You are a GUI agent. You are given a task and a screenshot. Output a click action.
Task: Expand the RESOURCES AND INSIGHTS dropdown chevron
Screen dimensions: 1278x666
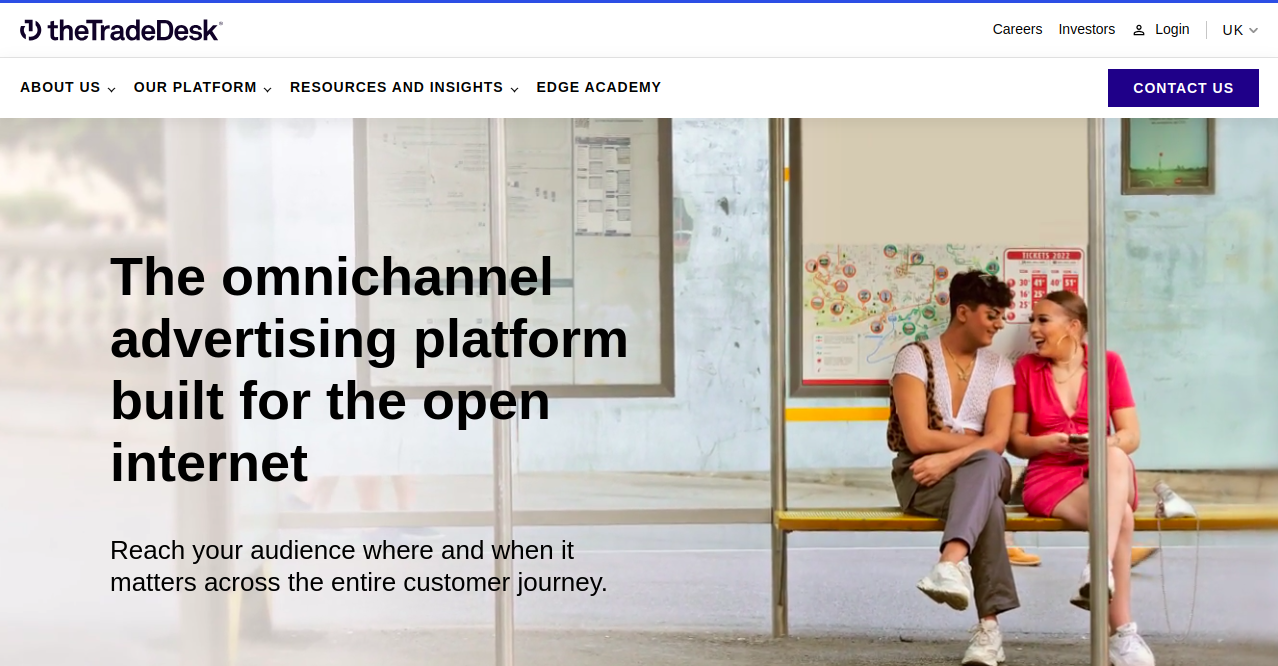[515, 89]
